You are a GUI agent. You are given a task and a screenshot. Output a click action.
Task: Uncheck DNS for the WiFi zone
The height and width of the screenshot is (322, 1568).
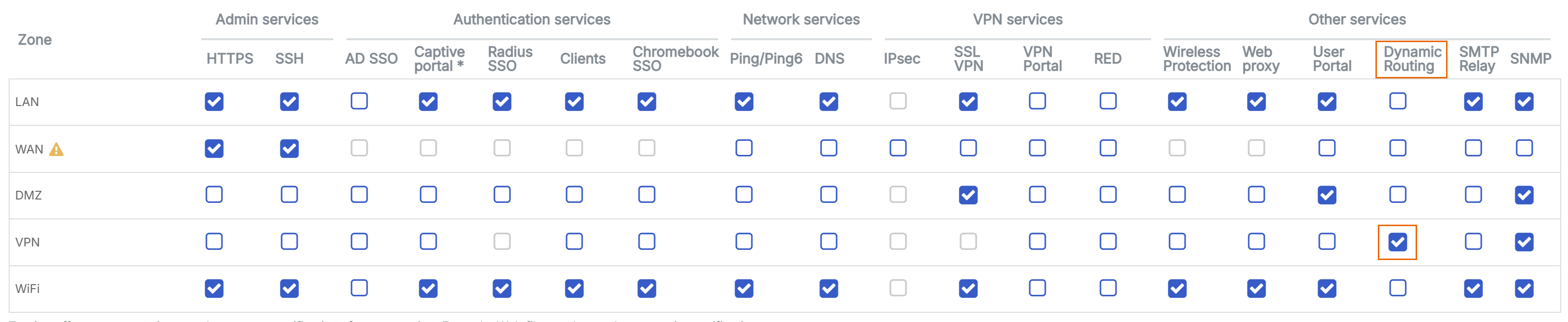click(x=828, y=289)
